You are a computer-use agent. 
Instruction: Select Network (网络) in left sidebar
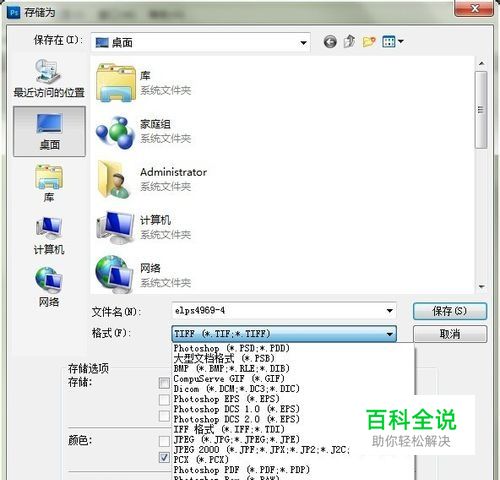click(49, 287)
